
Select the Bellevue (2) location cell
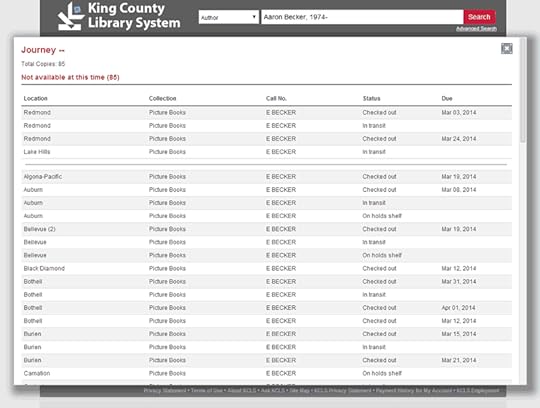click(x=40, y=229)
